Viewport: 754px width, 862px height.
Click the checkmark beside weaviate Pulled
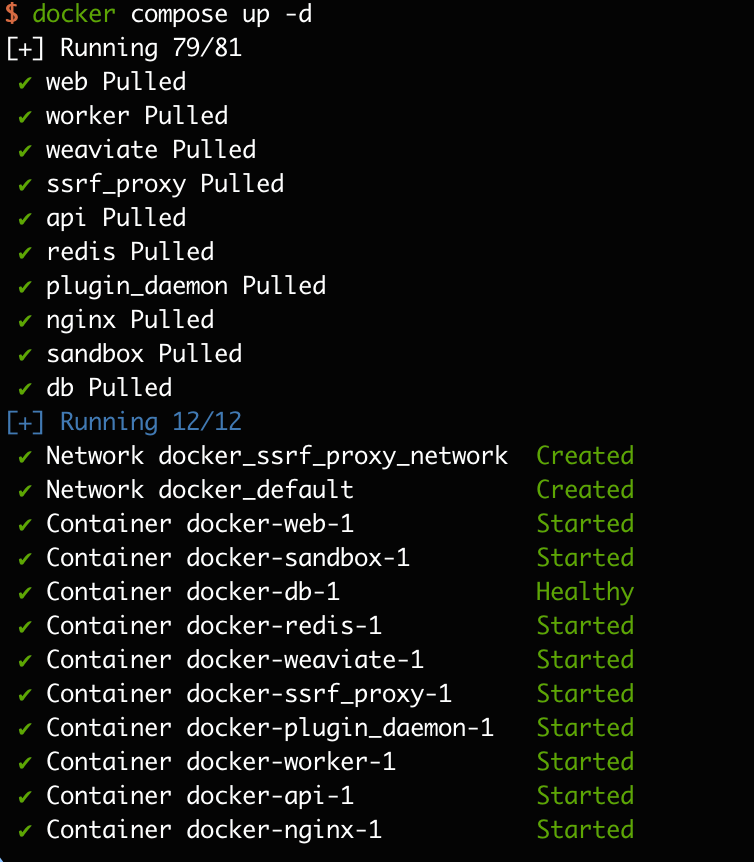[x=25, y=150]
